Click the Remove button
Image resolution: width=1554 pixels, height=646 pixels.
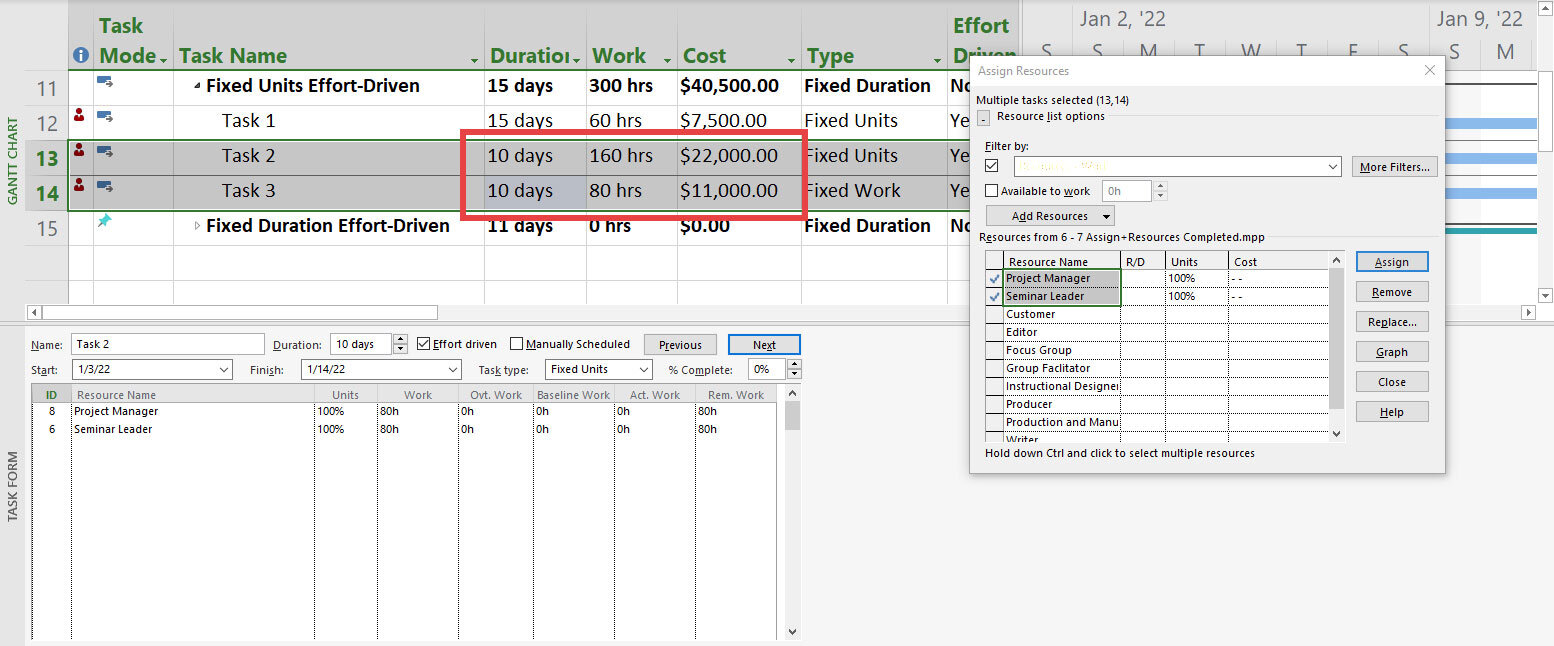(1392, 292)
